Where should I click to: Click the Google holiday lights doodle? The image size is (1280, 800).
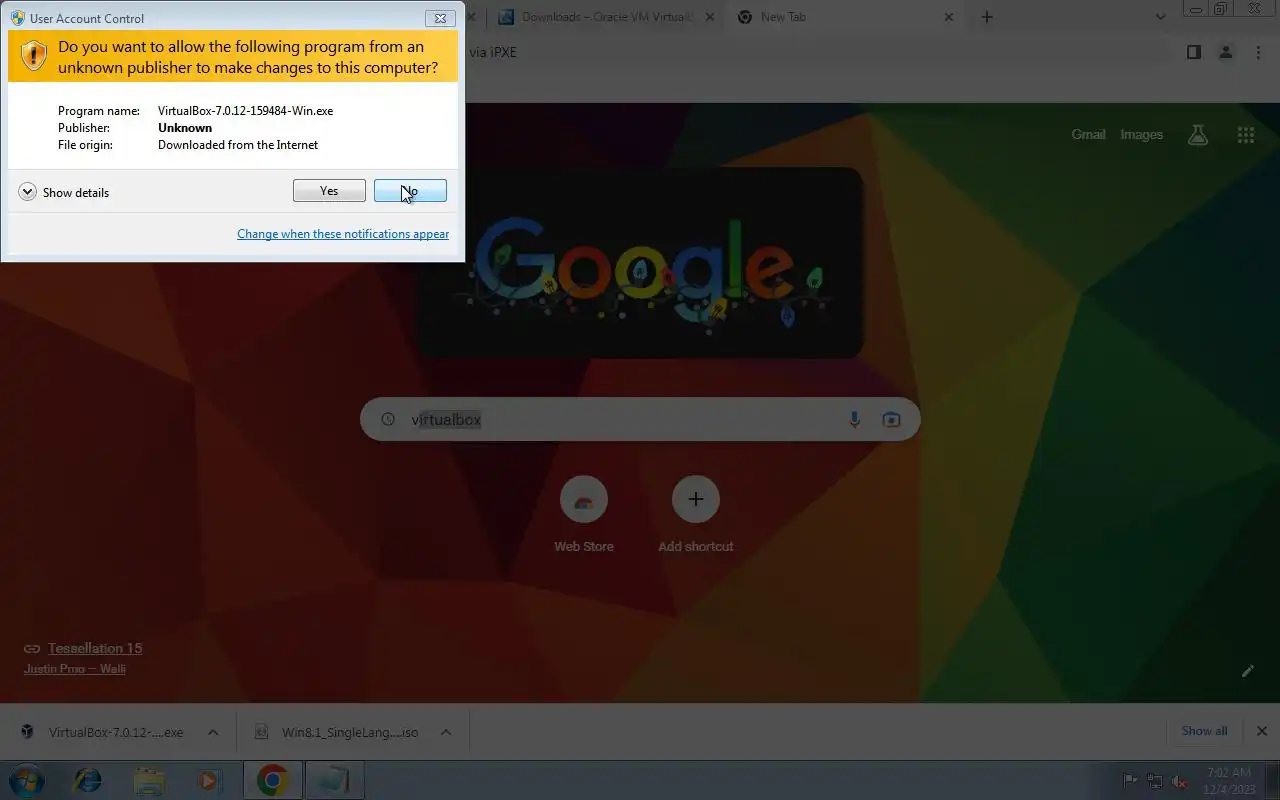click(x=640, y=263)
